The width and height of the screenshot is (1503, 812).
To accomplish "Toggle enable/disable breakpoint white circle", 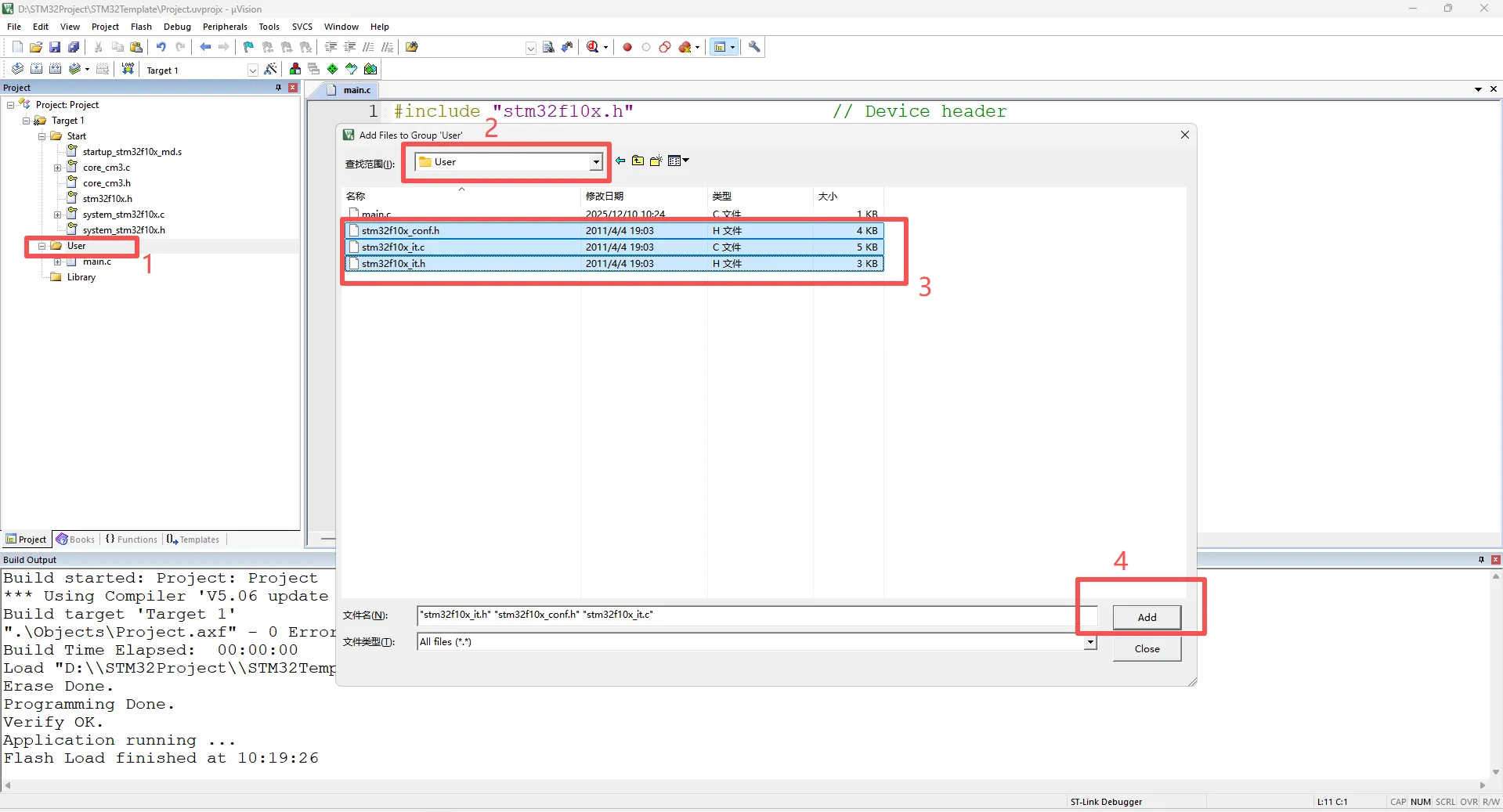I will click(646, 47).
